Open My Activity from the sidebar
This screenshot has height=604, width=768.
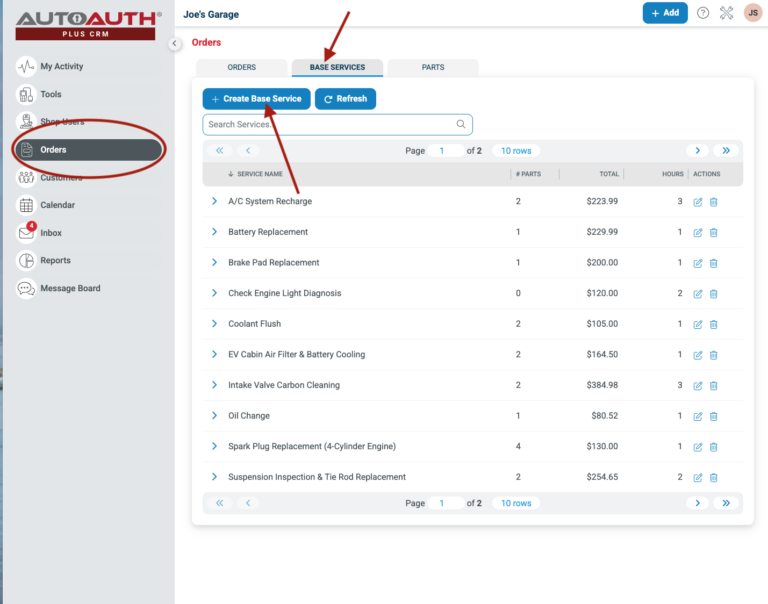tap(61, 67)
